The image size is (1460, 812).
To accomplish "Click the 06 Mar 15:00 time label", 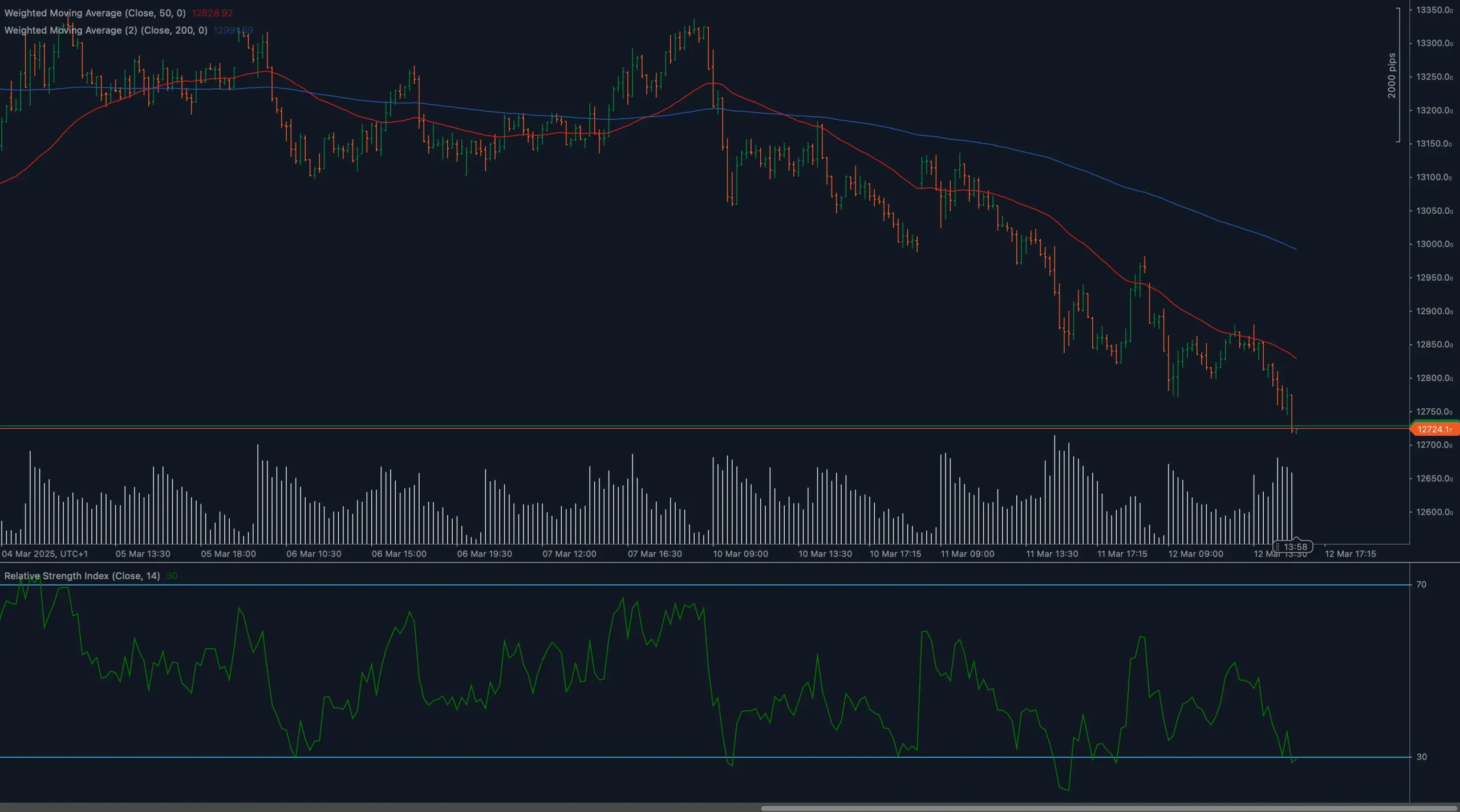I will click(399, 554).
